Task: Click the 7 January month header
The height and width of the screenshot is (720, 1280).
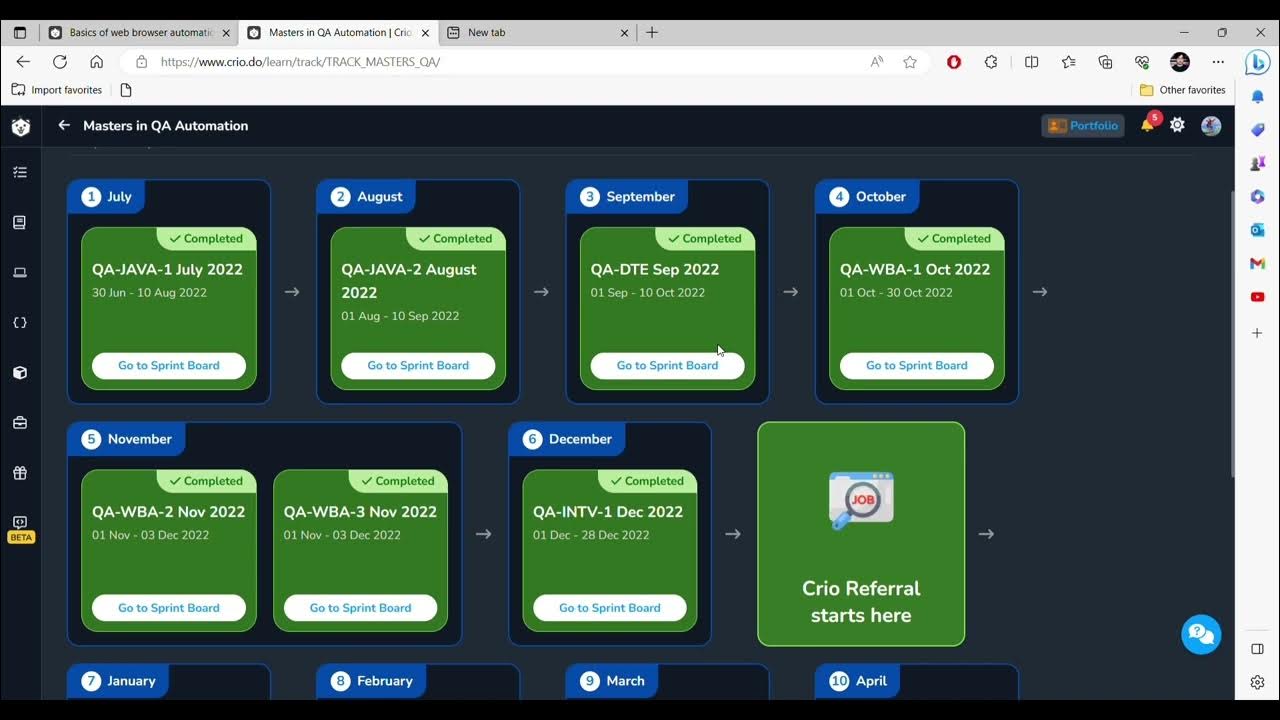Action: click(119, 681)
